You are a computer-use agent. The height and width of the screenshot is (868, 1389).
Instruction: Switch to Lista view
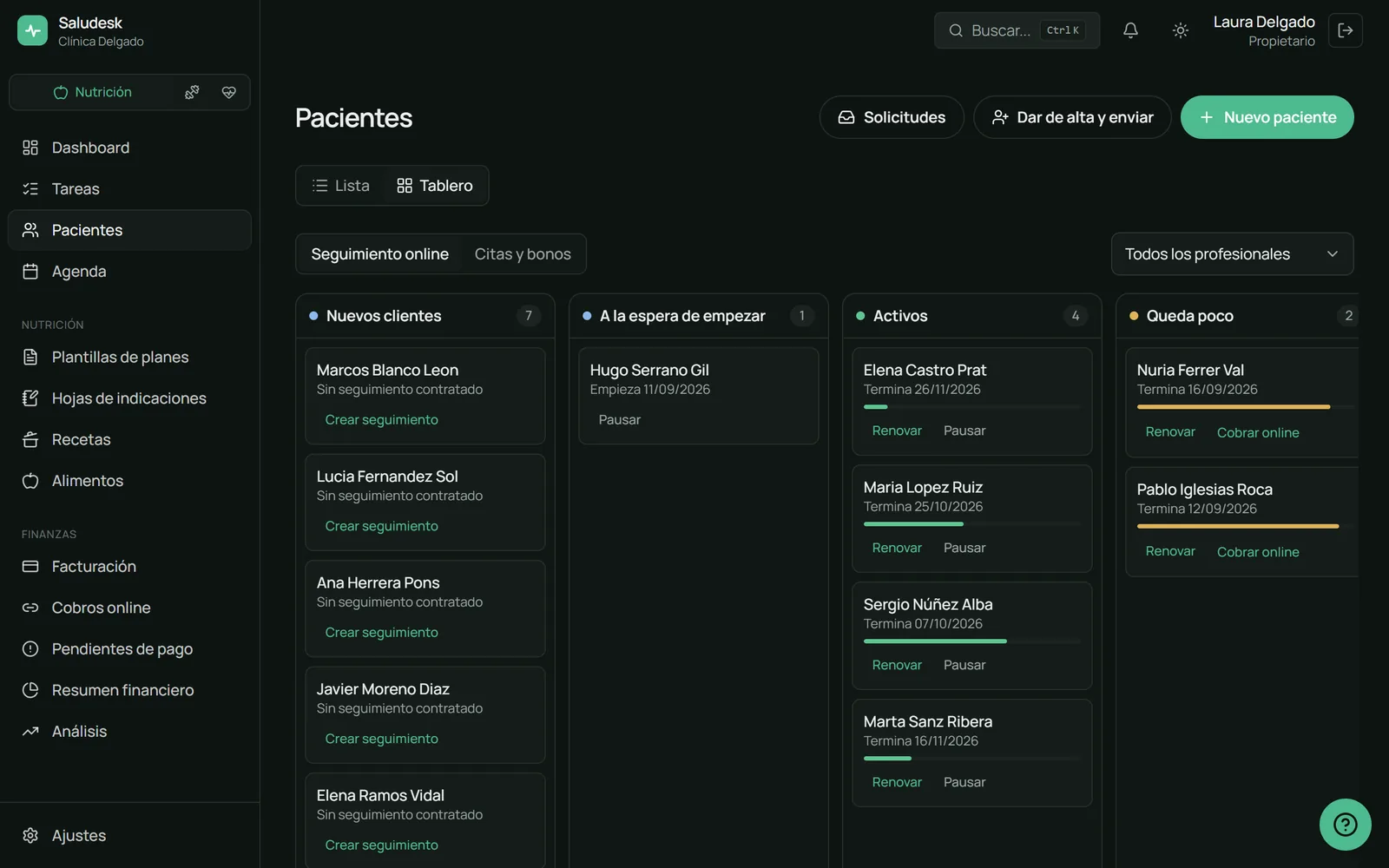341,186
